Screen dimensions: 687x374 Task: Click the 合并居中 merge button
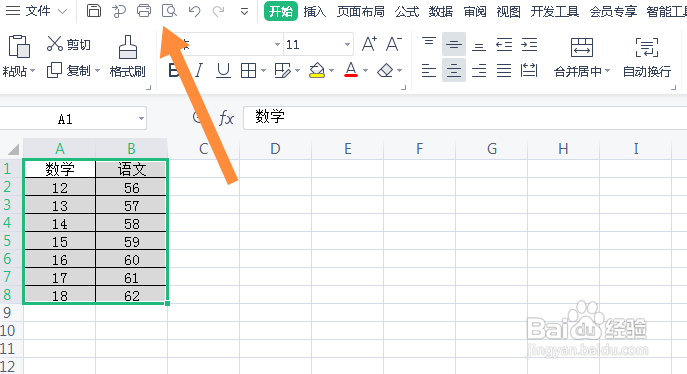click(582, 57)
